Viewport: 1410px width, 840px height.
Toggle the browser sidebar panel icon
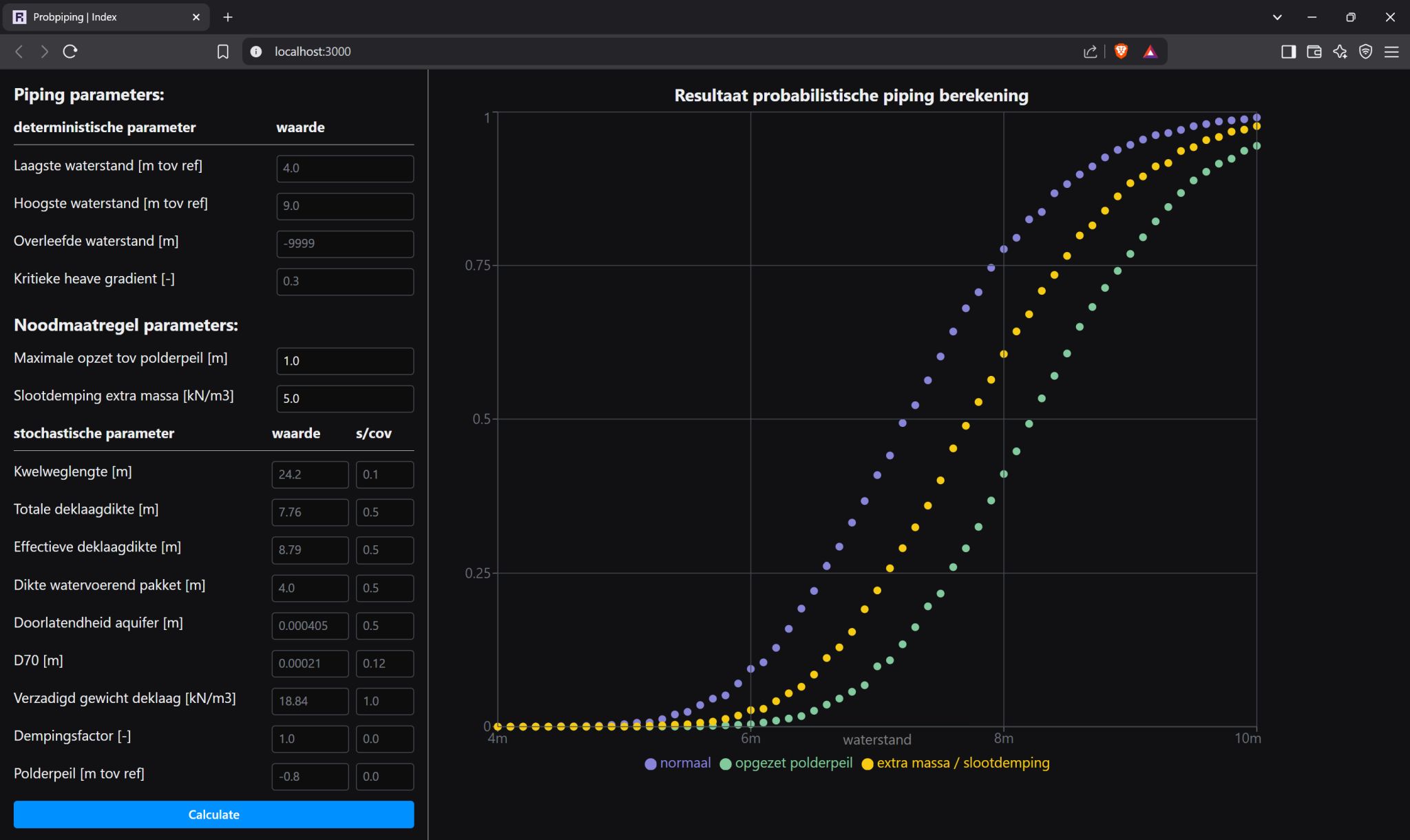[1288, 52]
